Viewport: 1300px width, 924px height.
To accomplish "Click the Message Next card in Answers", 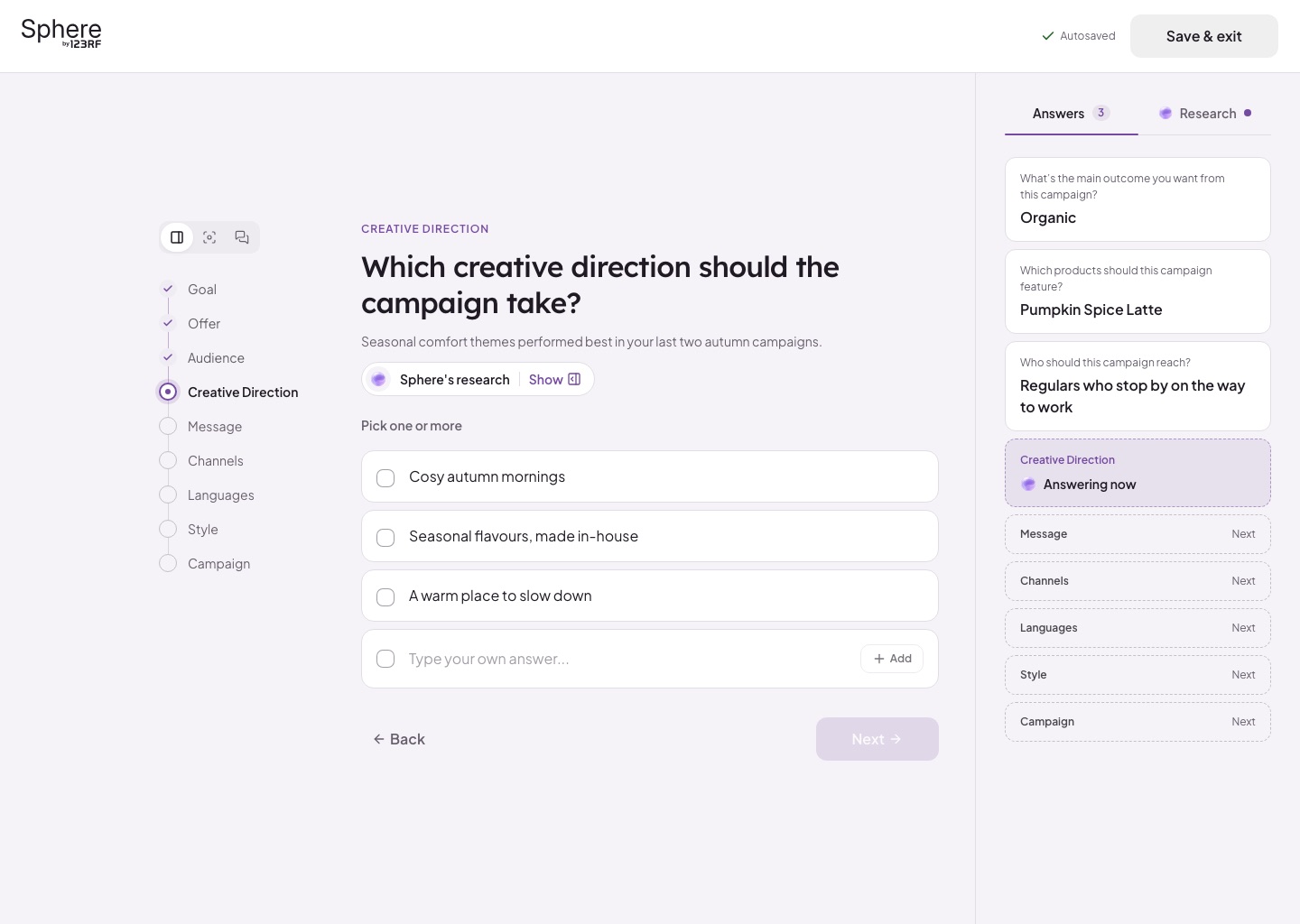I will pos(1137,534).
